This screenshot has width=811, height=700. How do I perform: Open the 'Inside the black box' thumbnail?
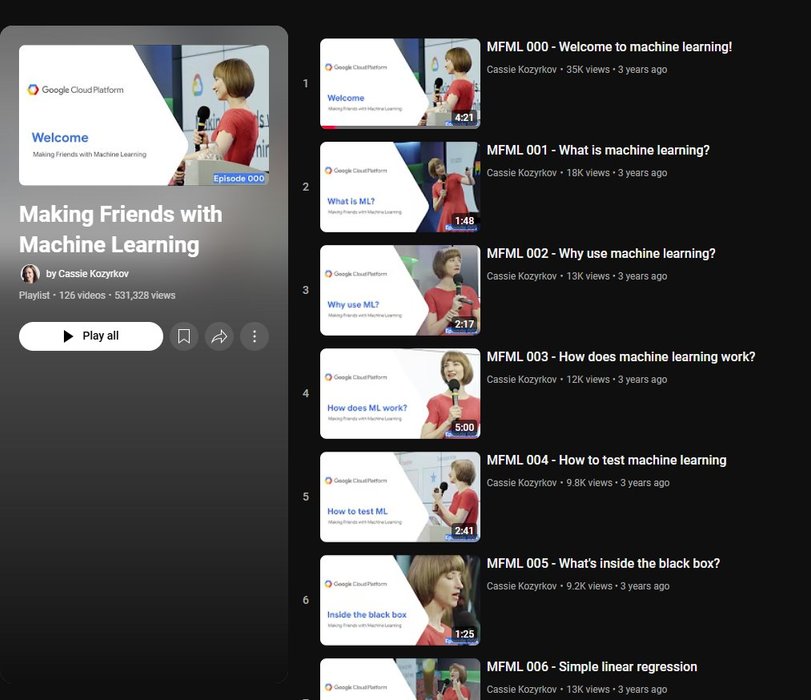400,600
